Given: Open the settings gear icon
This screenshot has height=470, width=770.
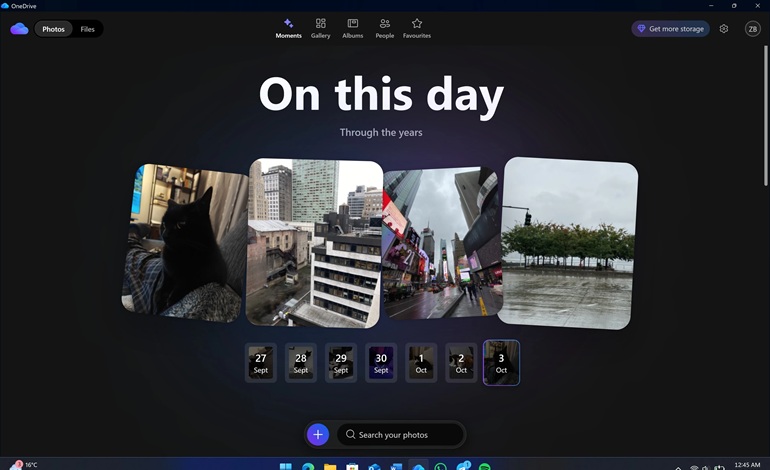Looking at the screenshot, I should coord(724,29).
